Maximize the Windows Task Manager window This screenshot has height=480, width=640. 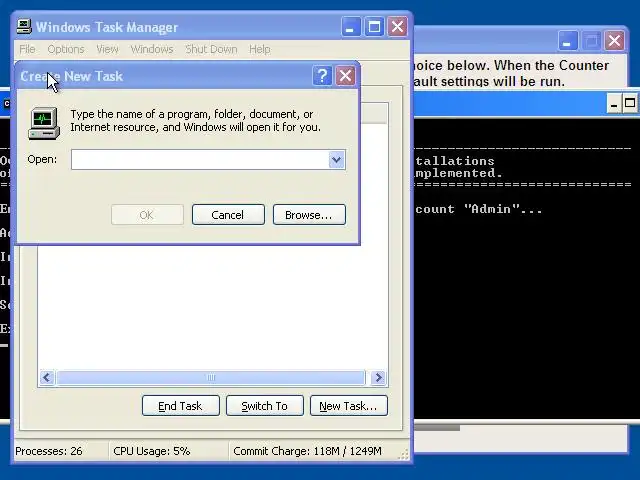[374, 27]
